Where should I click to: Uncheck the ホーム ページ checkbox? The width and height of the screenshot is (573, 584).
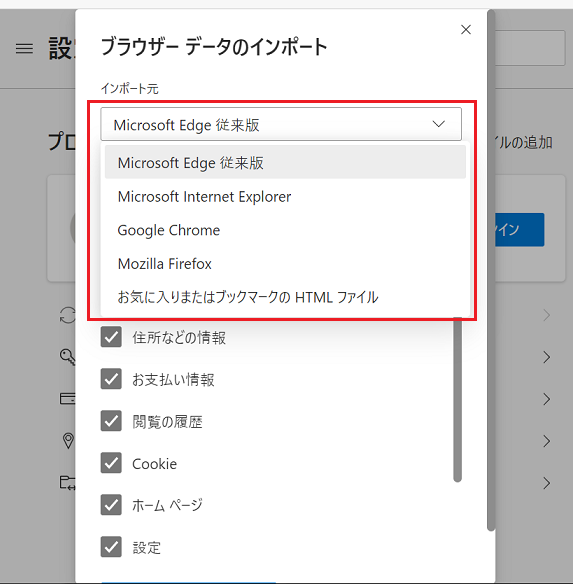[x=111, y=505]
